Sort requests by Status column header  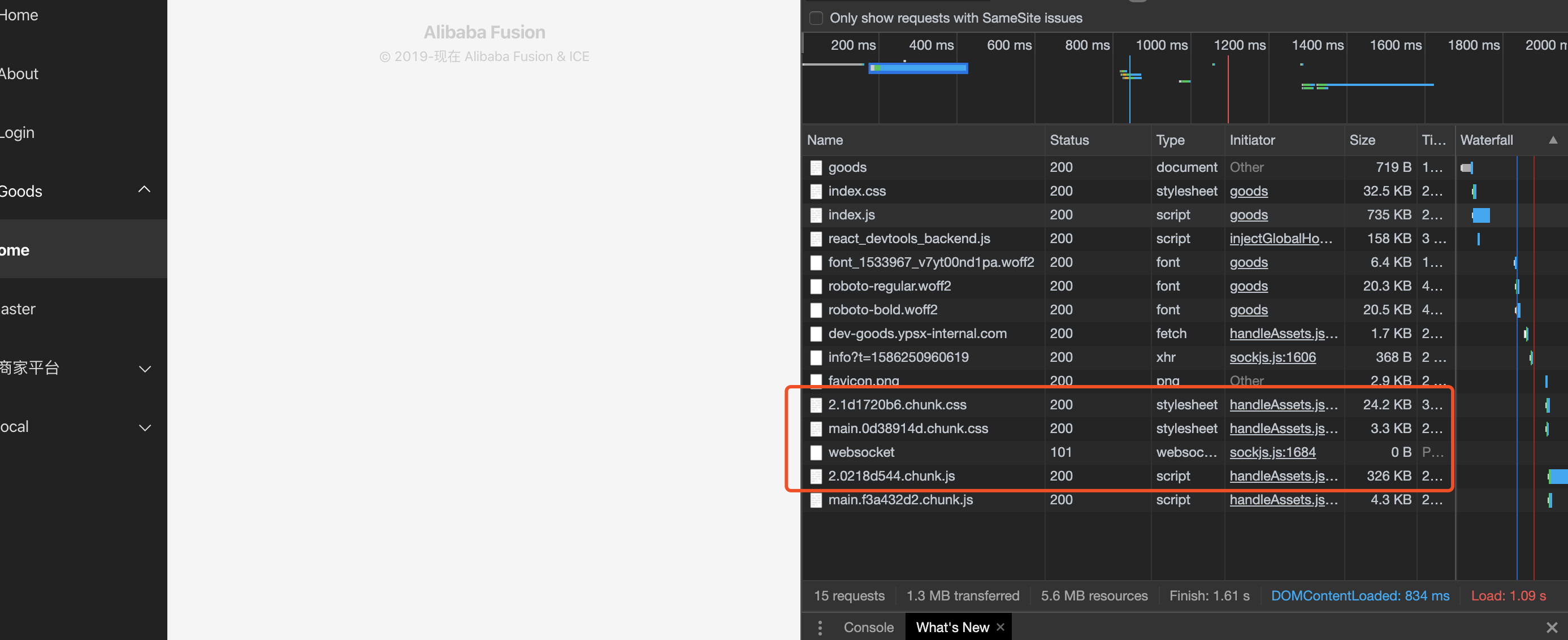1069,140
